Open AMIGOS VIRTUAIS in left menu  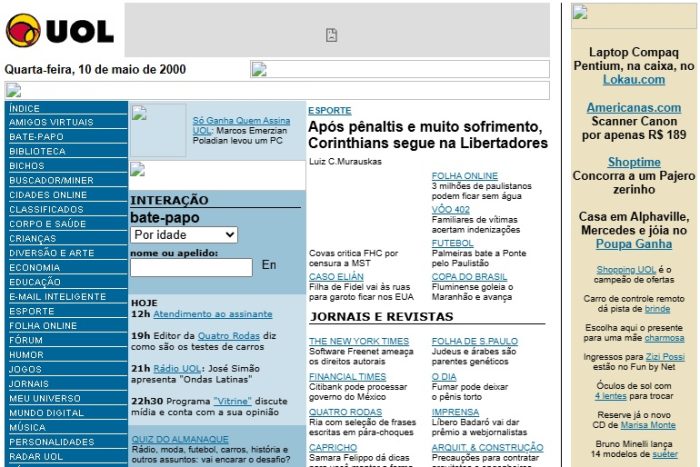pyautogui.click(x=51, y=122)
